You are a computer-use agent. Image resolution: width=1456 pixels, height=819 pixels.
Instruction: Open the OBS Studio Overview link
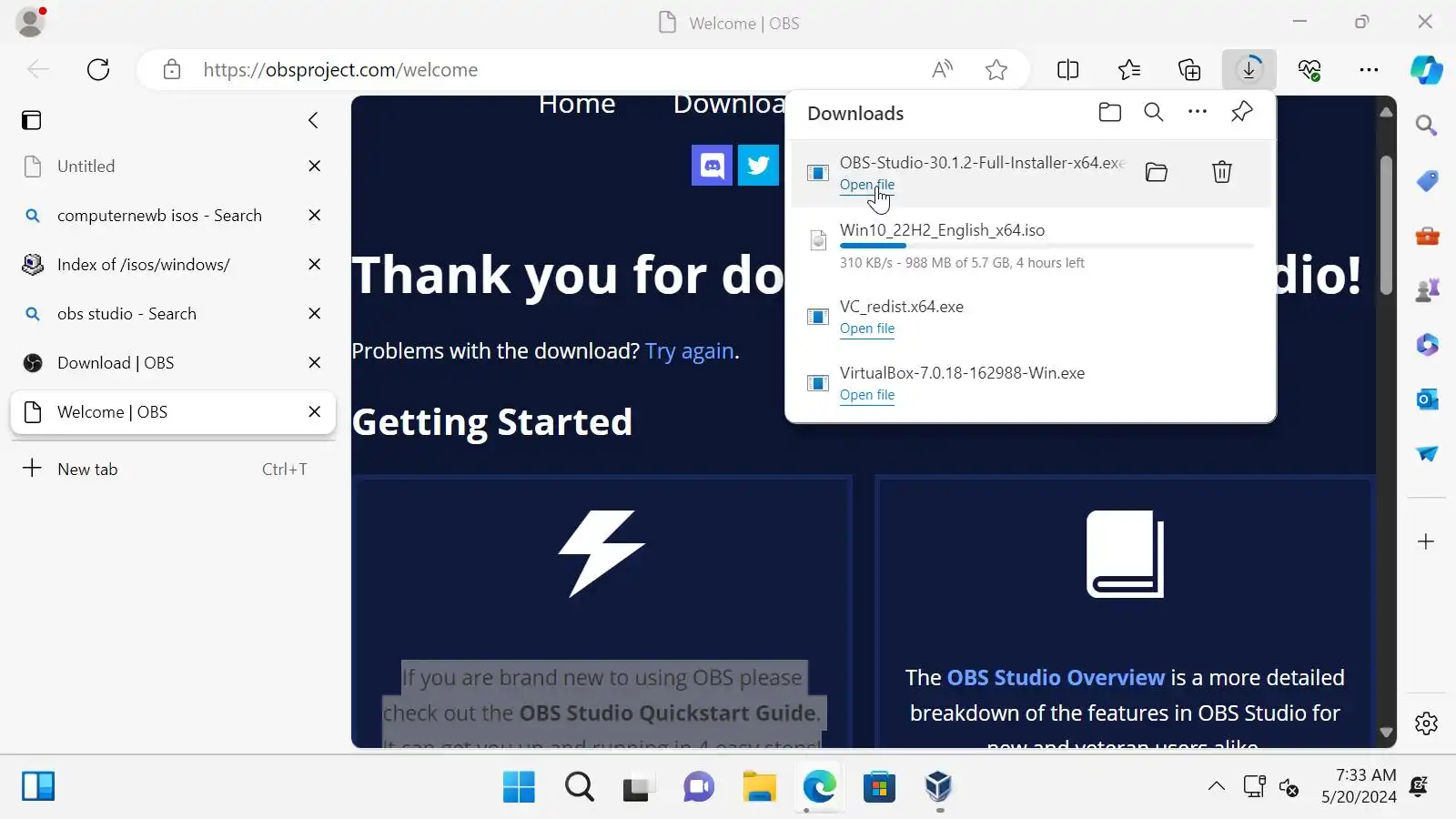1056,677
